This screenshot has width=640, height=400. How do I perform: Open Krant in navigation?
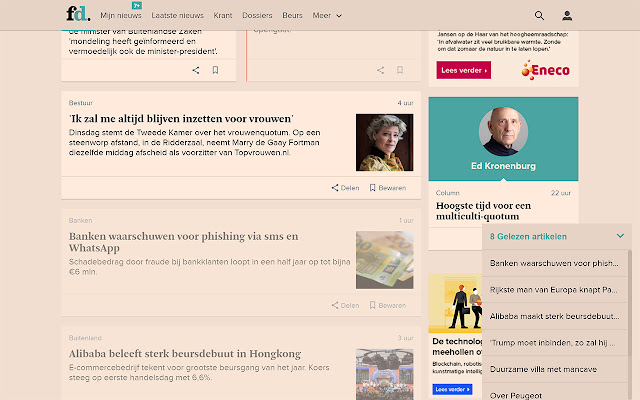point(223,16)
